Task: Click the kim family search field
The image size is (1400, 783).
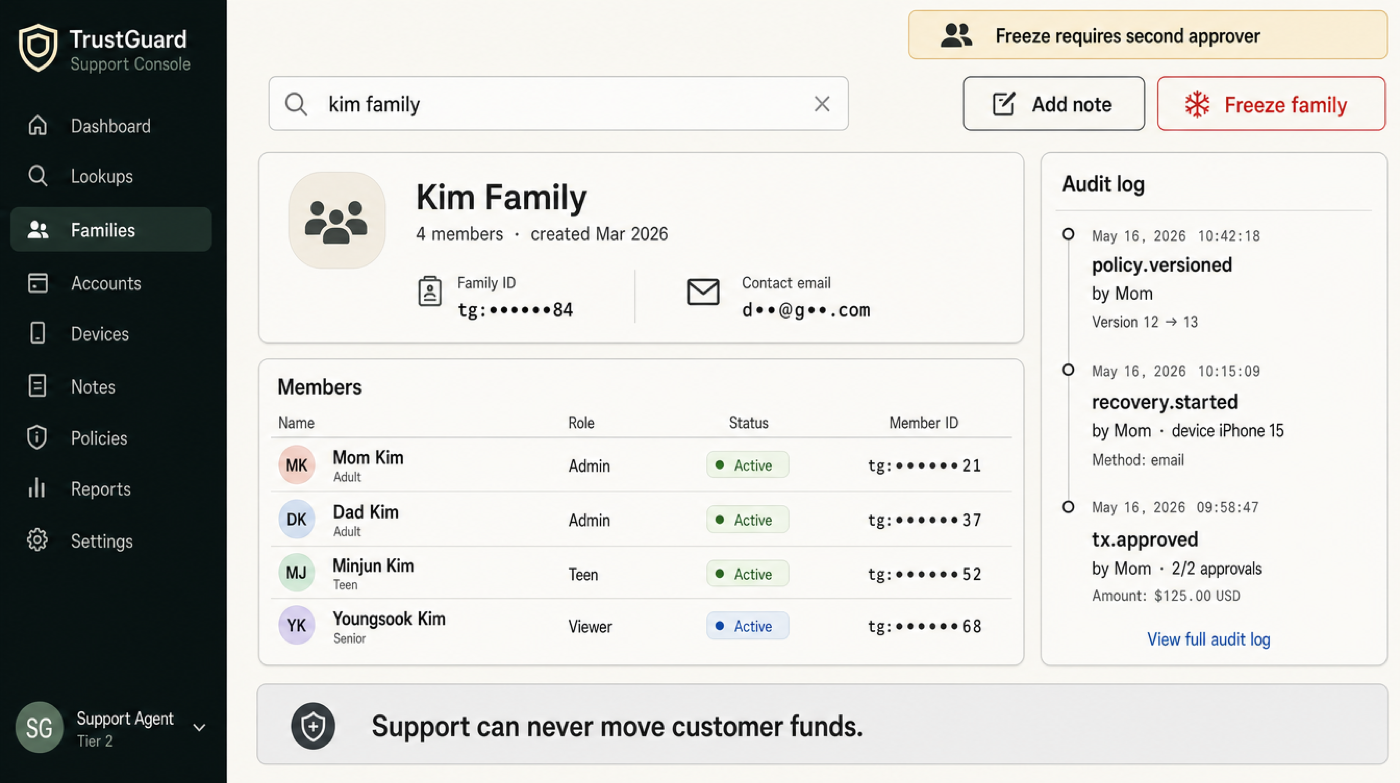Action: [558, 104]
